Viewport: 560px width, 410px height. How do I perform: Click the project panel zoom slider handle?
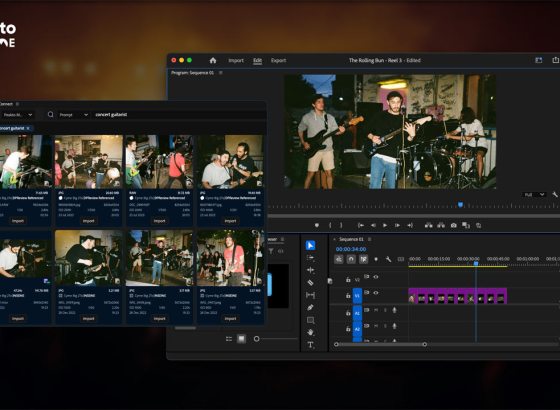tap(256, 339)
